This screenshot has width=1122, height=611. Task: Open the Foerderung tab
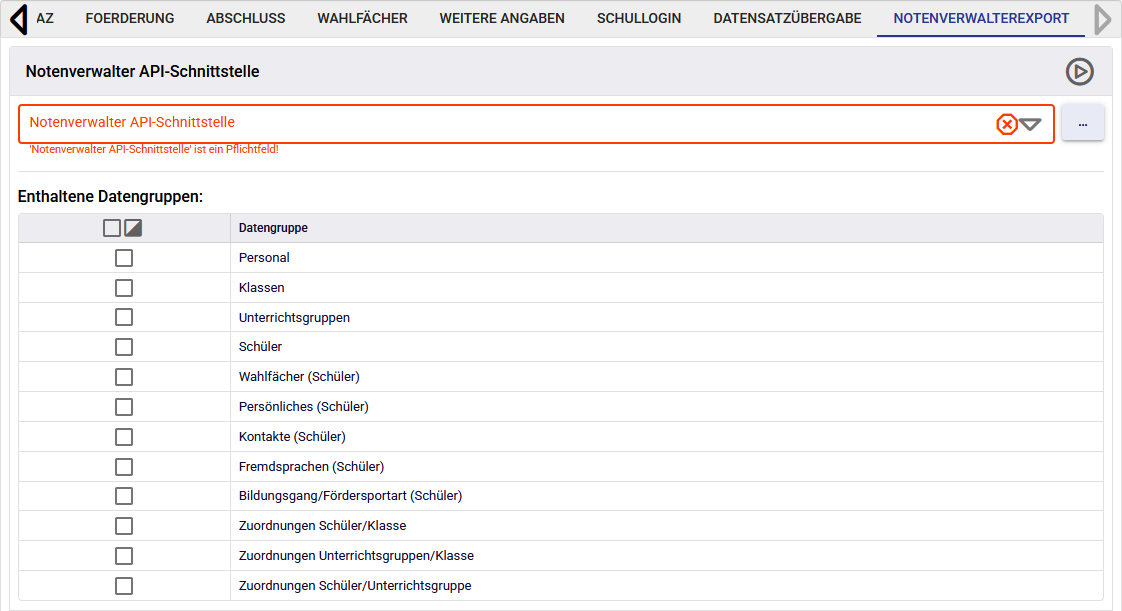tap(130, 18)
